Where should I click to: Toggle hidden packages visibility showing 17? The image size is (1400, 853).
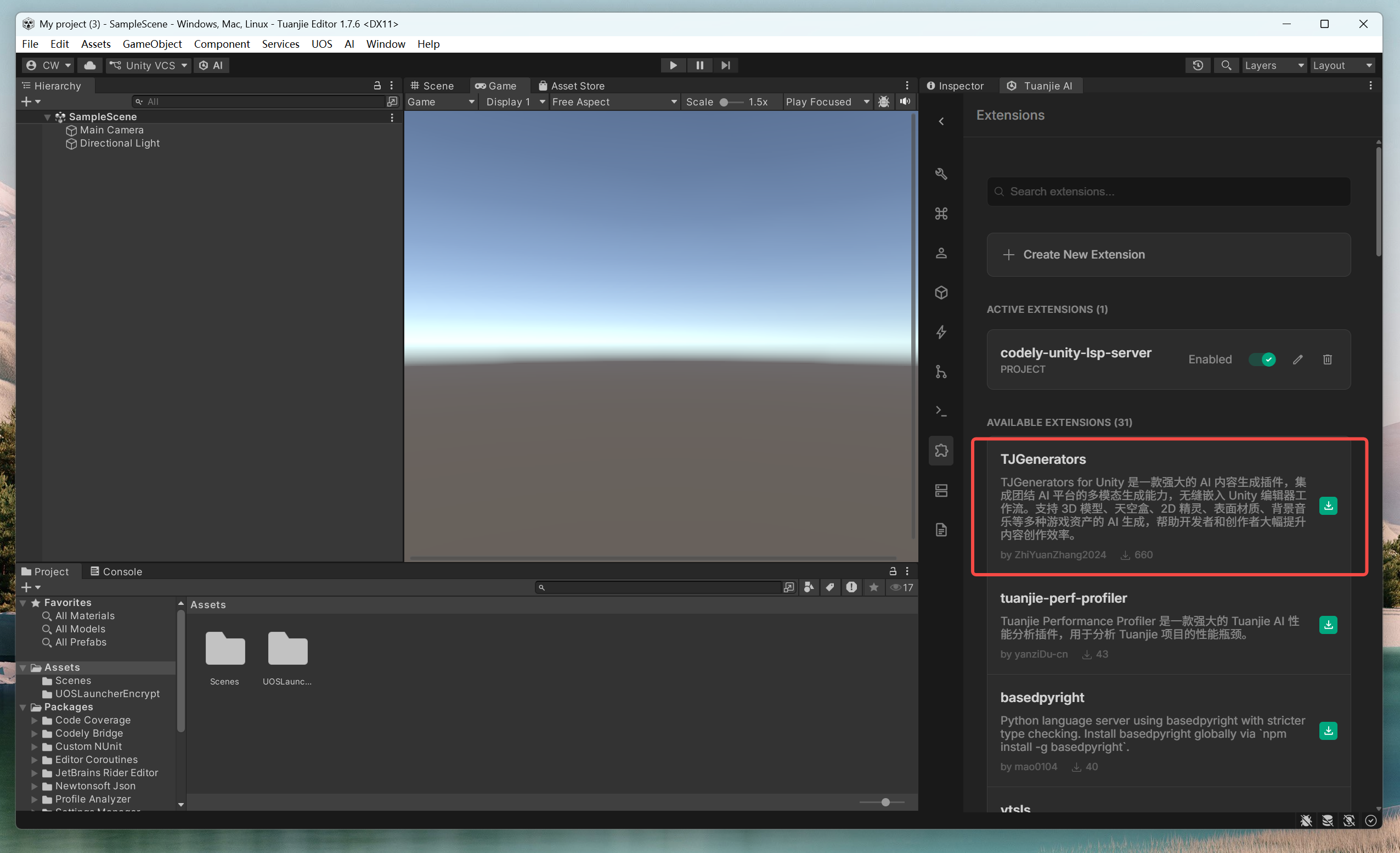click(902, 587)
